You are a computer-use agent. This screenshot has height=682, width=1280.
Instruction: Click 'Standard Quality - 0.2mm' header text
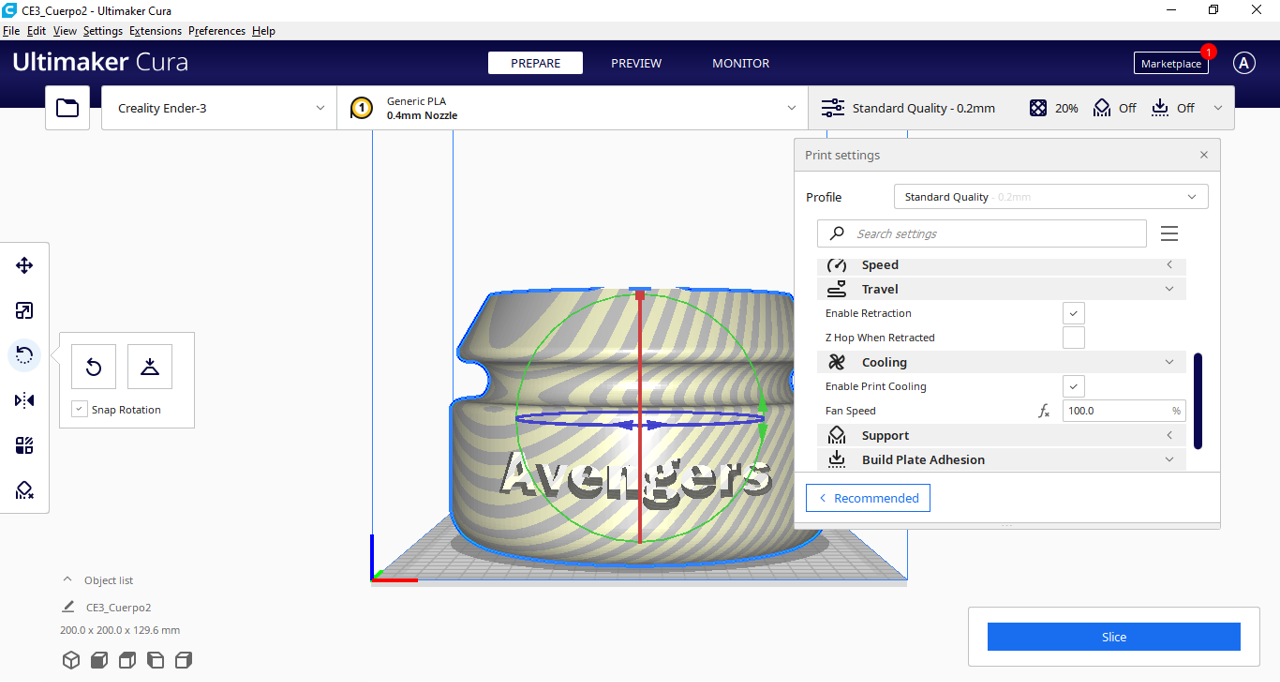click(x=923, y=108)
